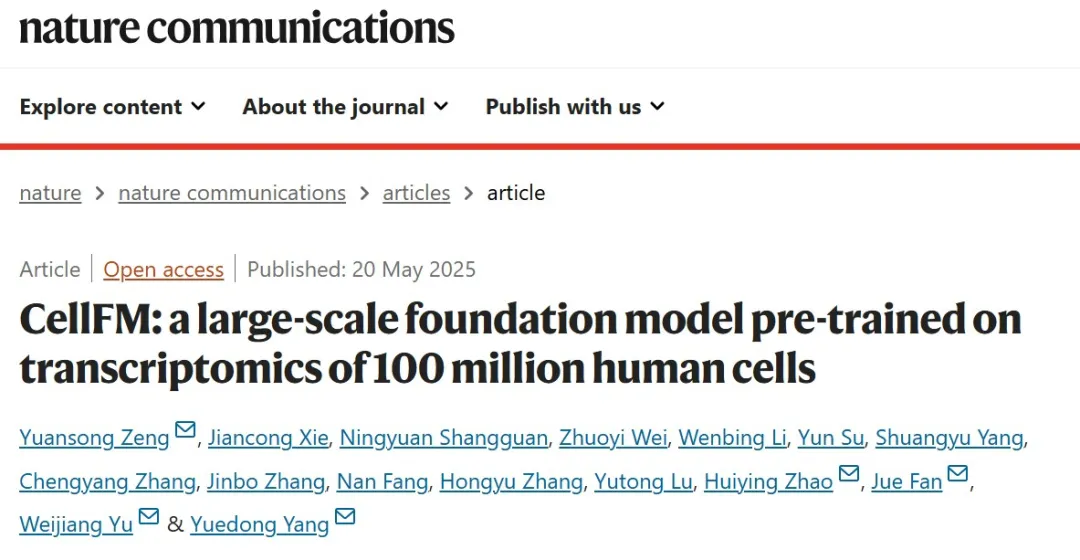Select author Ningyuan Shangguan

(444, 438)
